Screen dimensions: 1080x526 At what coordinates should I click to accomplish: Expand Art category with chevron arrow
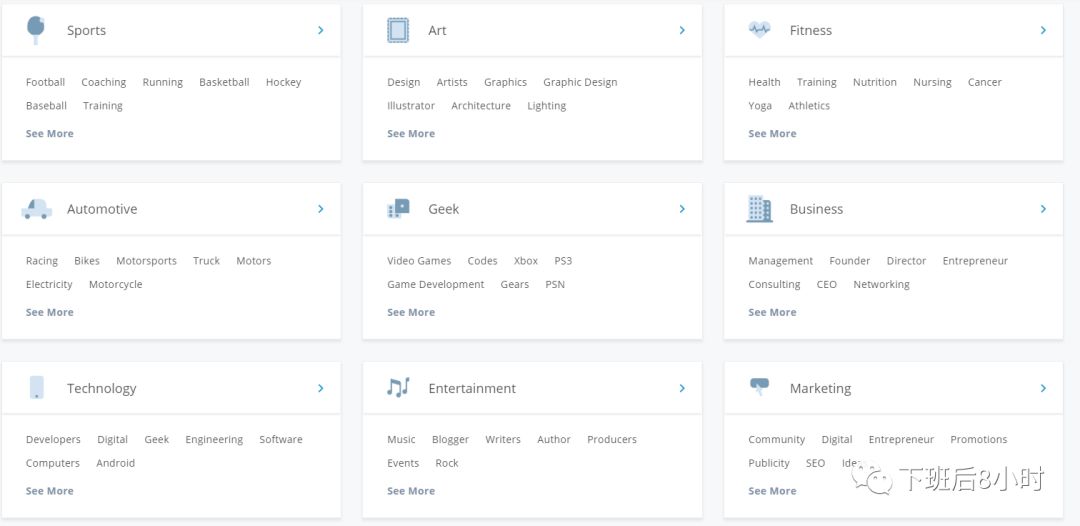point(682,30)
